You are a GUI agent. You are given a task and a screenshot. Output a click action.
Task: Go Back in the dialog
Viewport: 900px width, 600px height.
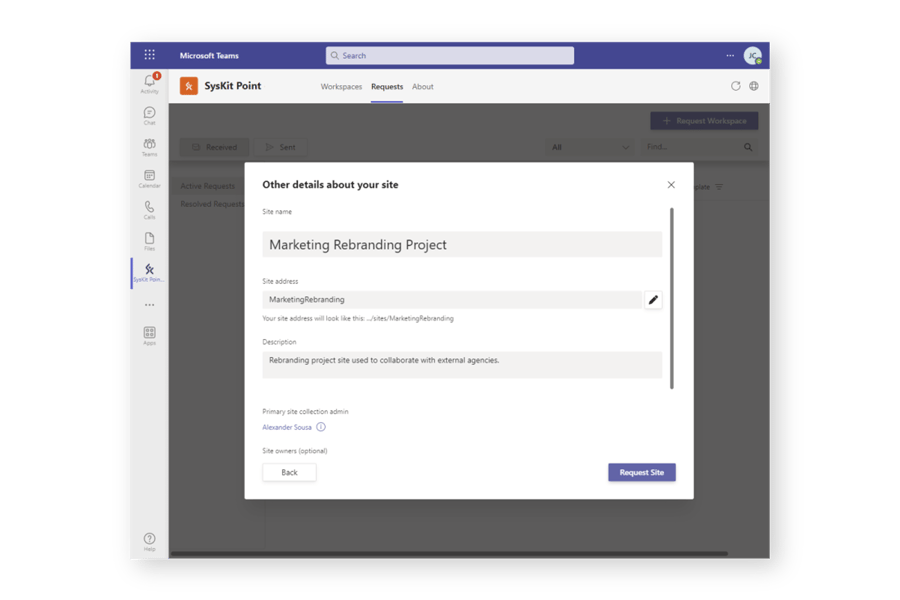[x=289, y=473]
